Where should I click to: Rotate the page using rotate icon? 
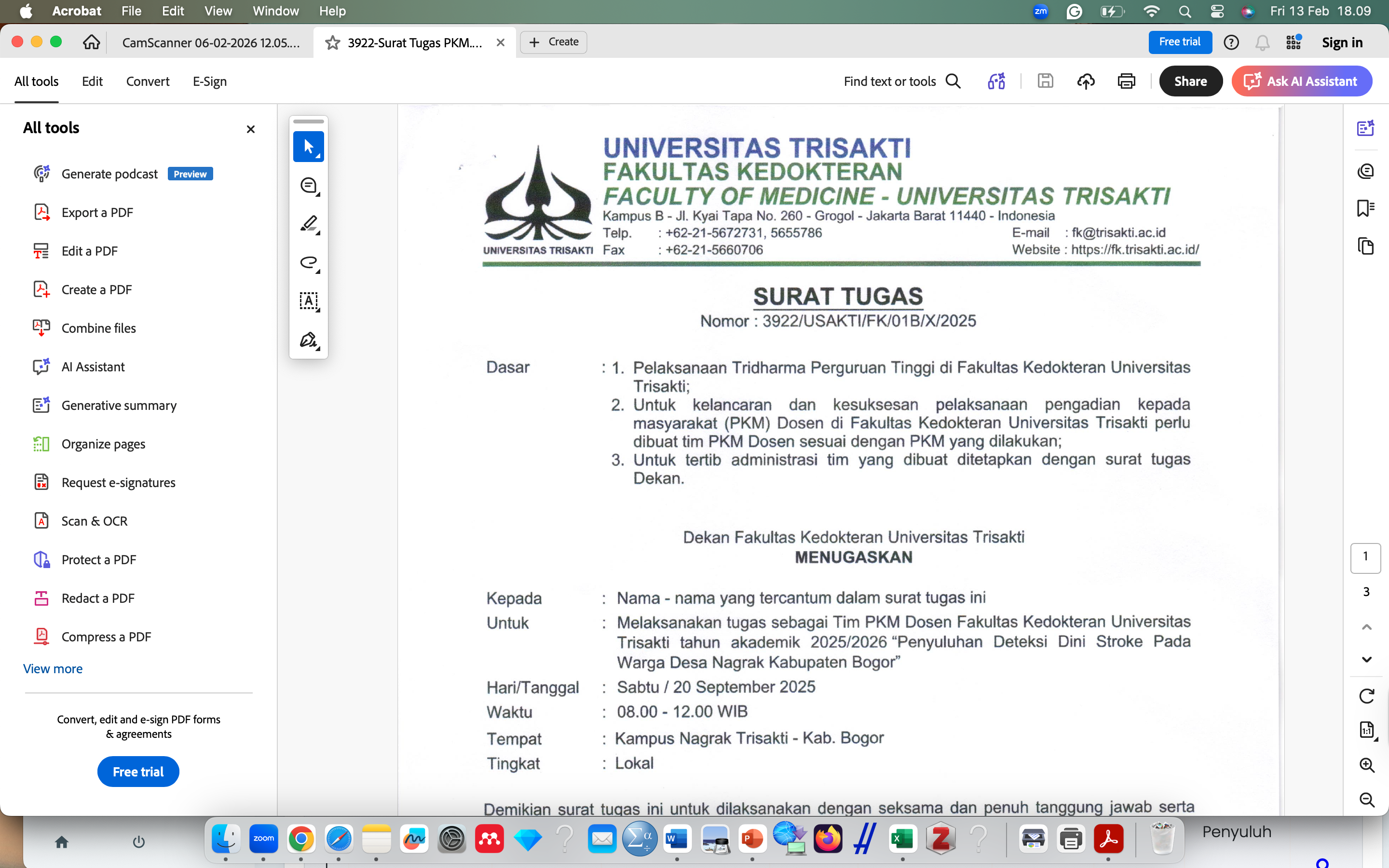coord(1366,696)
